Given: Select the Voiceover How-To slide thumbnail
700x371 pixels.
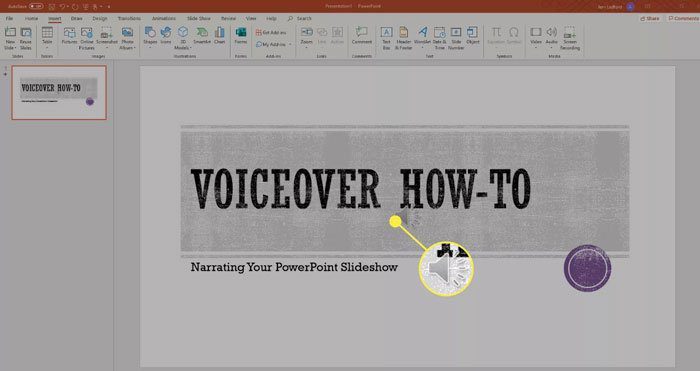Looking at the screenshot, I should click(x=59, y=93).
